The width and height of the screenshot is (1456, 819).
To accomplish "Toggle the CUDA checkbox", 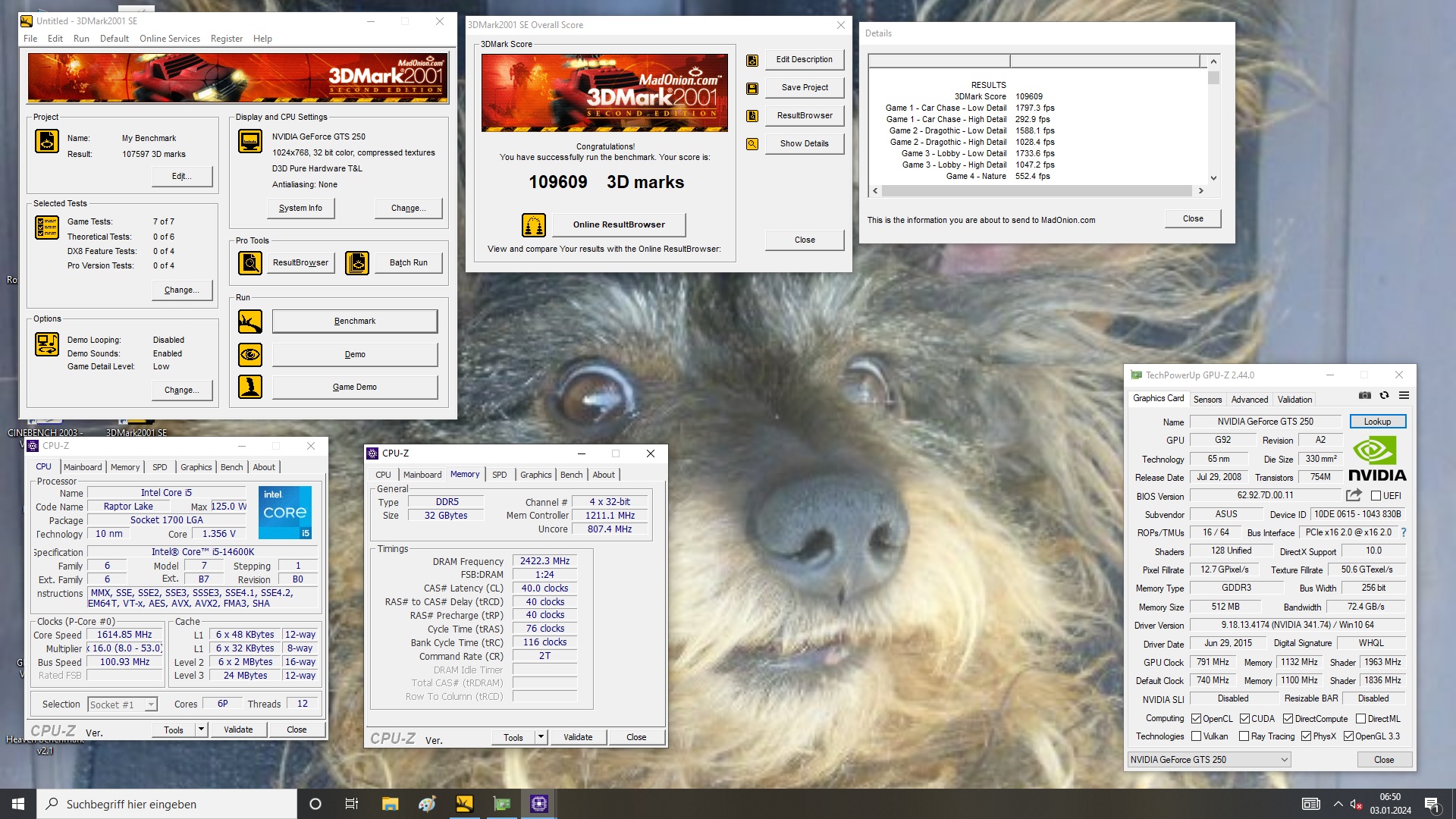I will (1244, 719).
